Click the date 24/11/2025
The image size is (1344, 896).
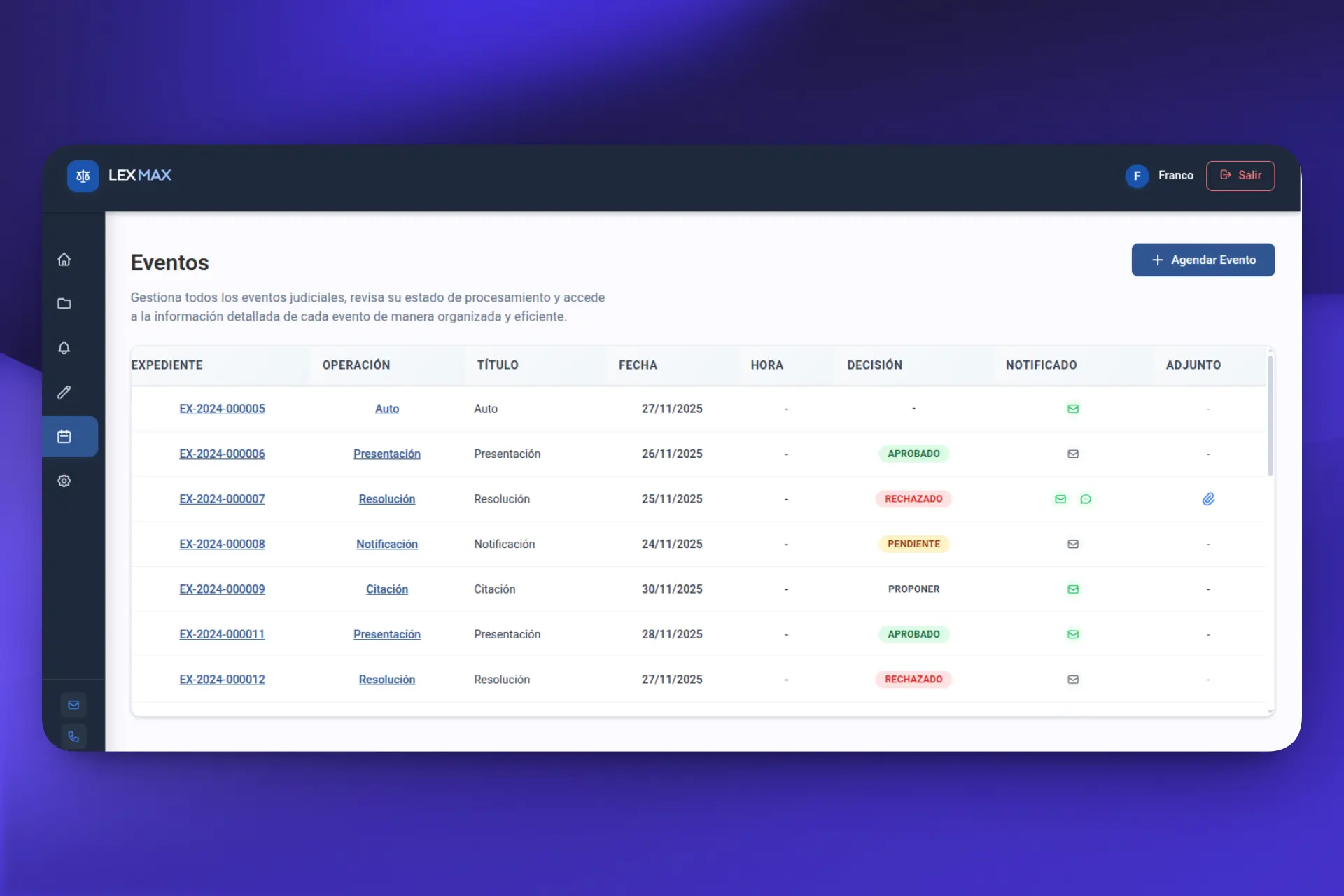[672, 544]
